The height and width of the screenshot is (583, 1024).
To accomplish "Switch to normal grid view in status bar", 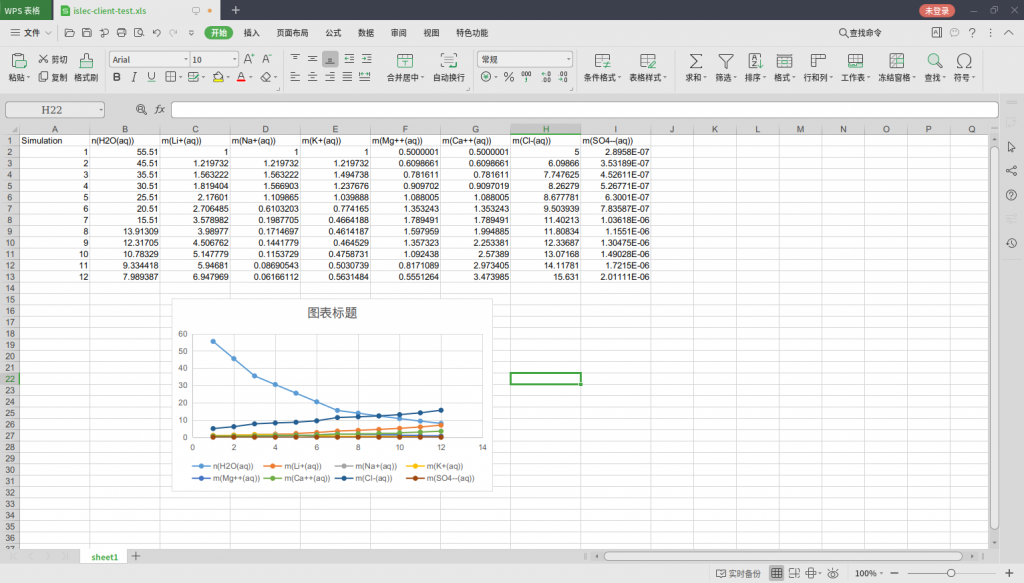I will point(776,573).
